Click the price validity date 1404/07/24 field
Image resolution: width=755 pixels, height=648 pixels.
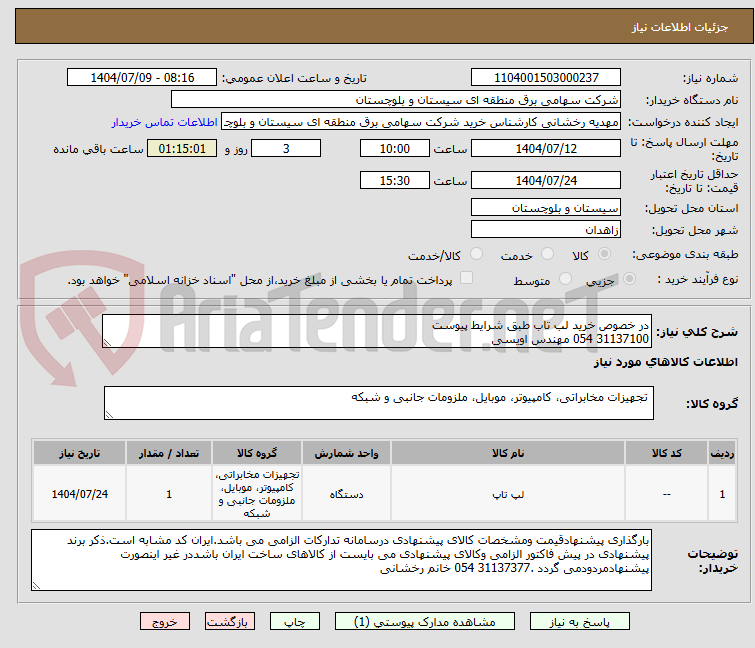(x=546, y=181)
